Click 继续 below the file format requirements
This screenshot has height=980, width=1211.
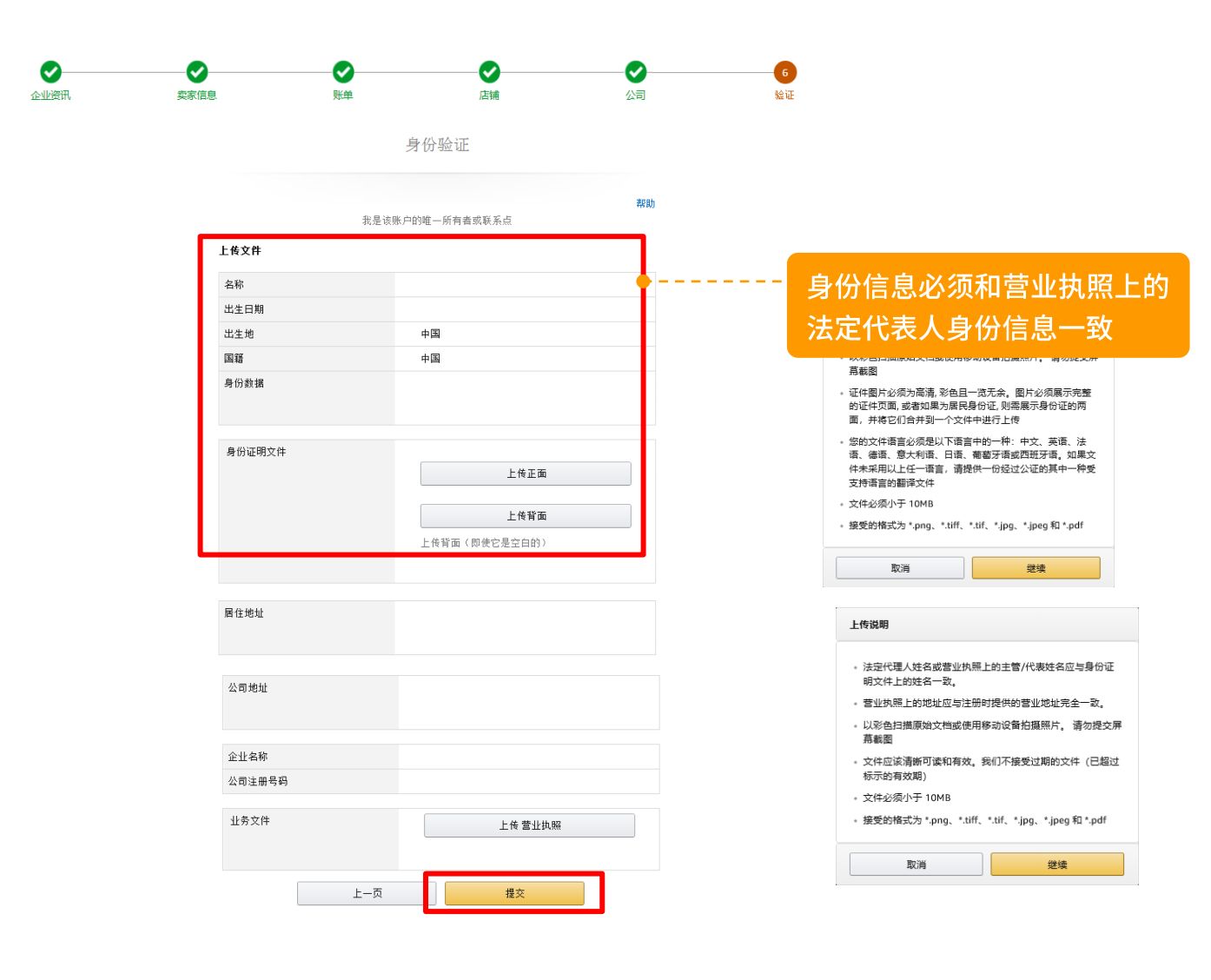pos(1036,567)
